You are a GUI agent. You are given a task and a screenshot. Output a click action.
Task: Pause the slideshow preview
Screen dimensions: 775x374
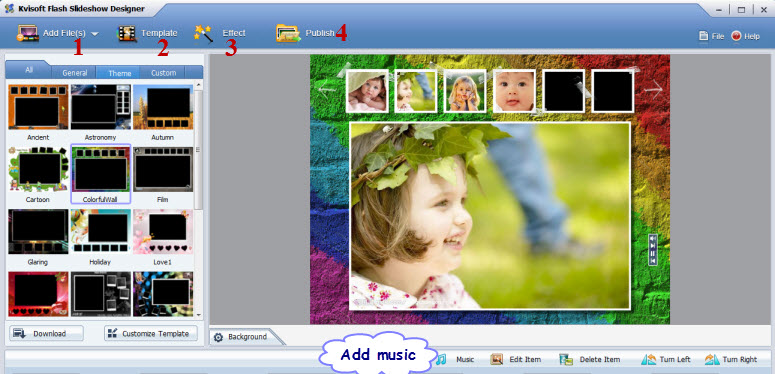653,253
